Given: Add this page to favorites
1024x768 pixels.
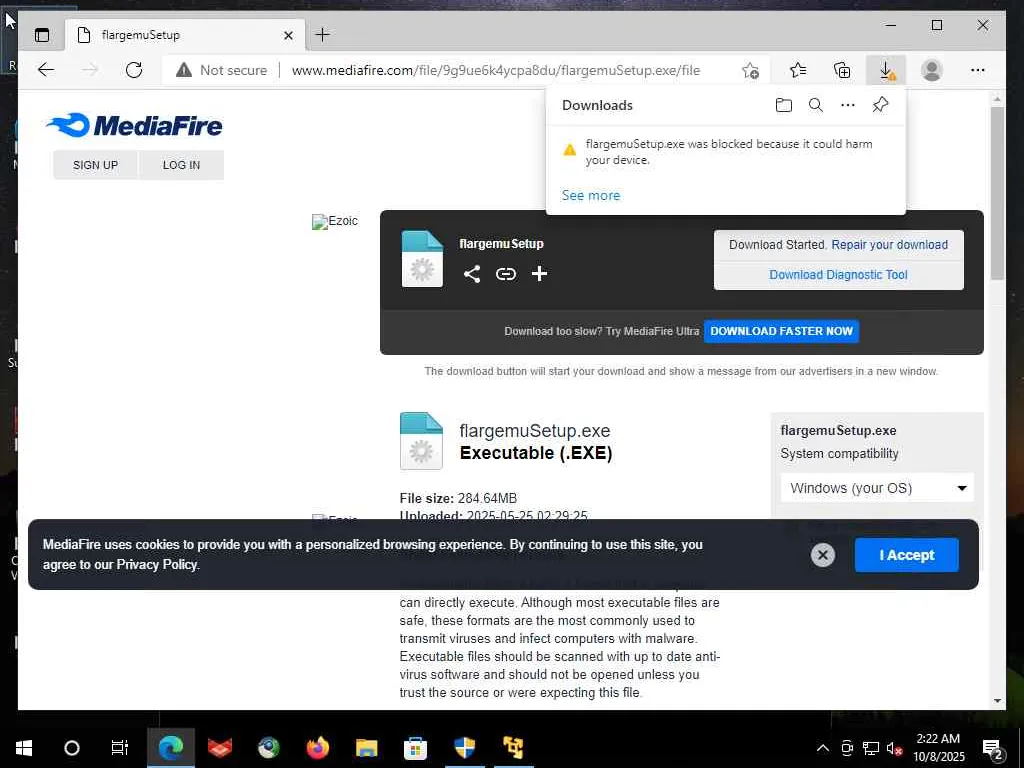Looking at the screenshot, I should [x=750, y=70].
